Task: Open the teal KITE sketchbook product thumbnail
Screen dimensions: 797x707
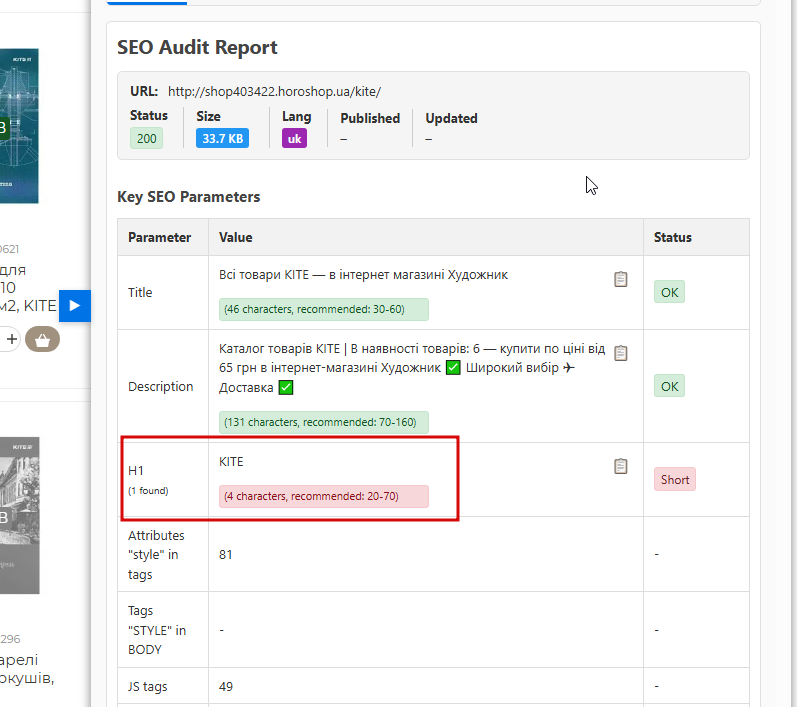Action: 19,126
